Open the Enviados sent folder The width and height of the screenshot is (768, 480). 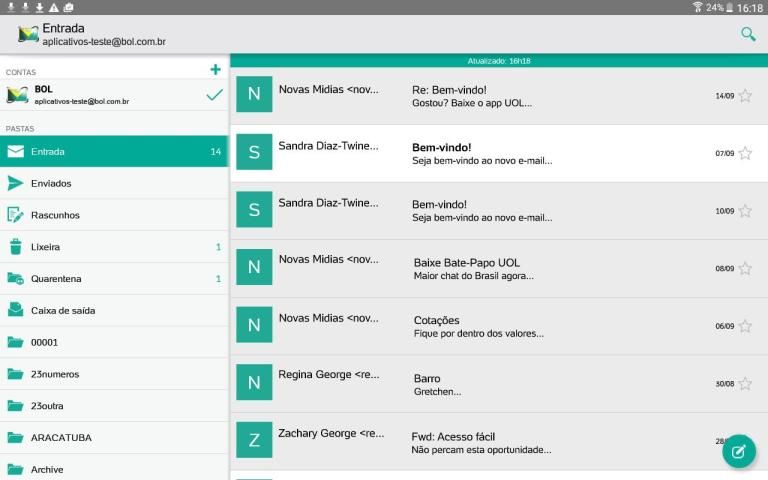click(114, 183)
